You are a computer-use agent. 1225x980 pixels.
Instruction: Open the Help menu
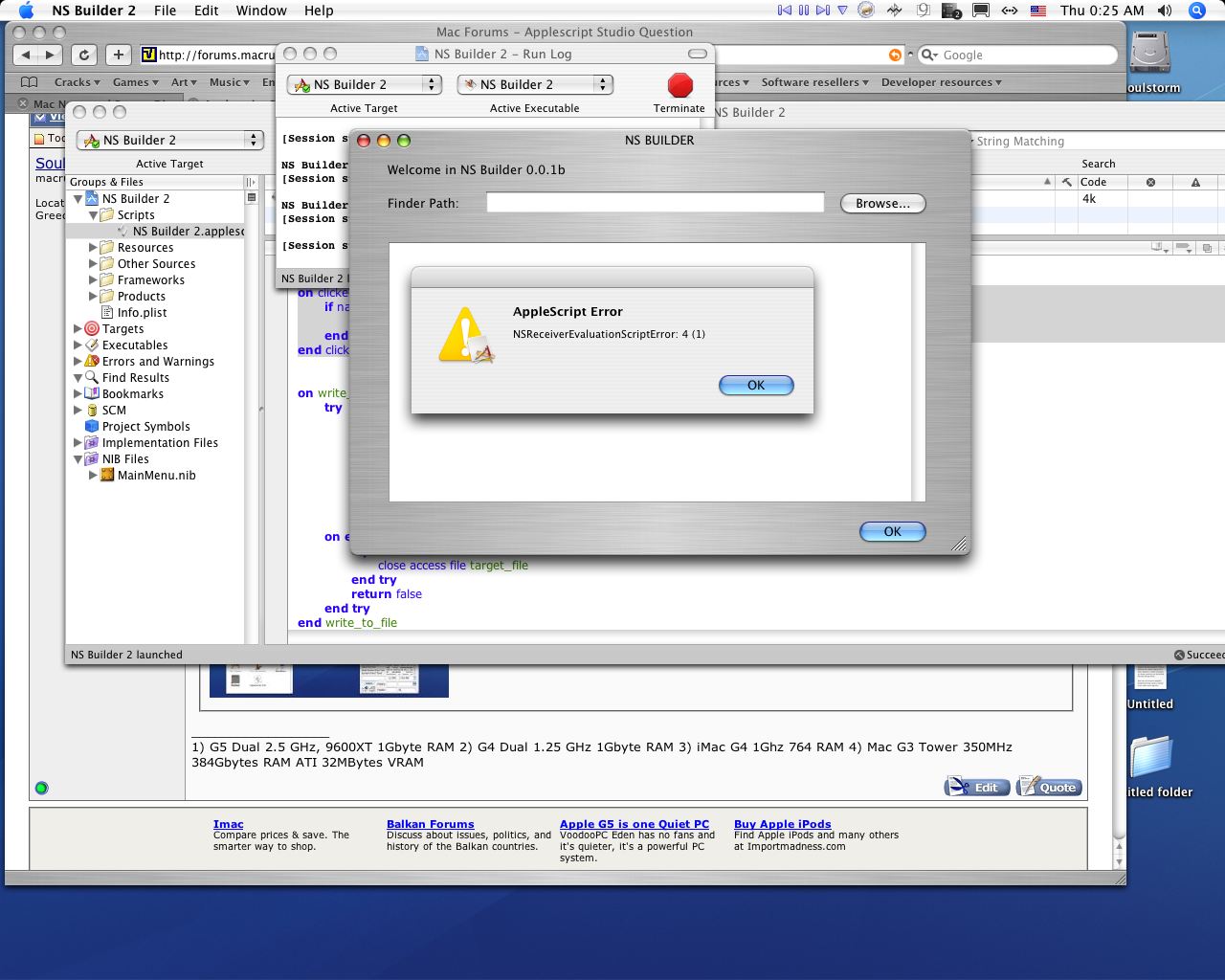(319, 11)
